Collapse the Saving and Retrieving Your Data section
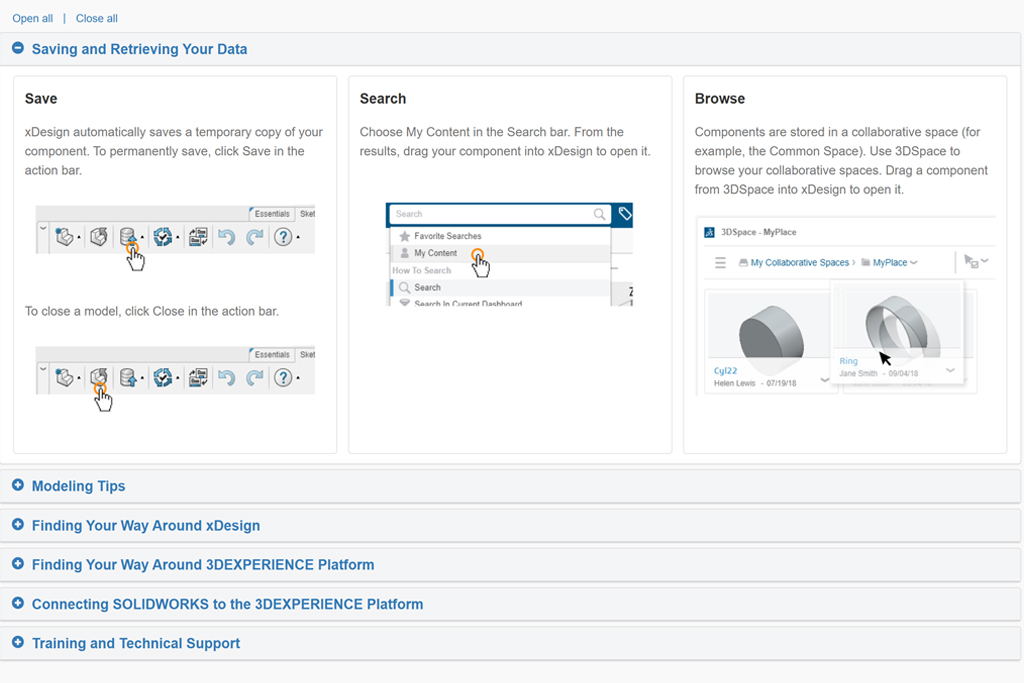 coord(18,48)
